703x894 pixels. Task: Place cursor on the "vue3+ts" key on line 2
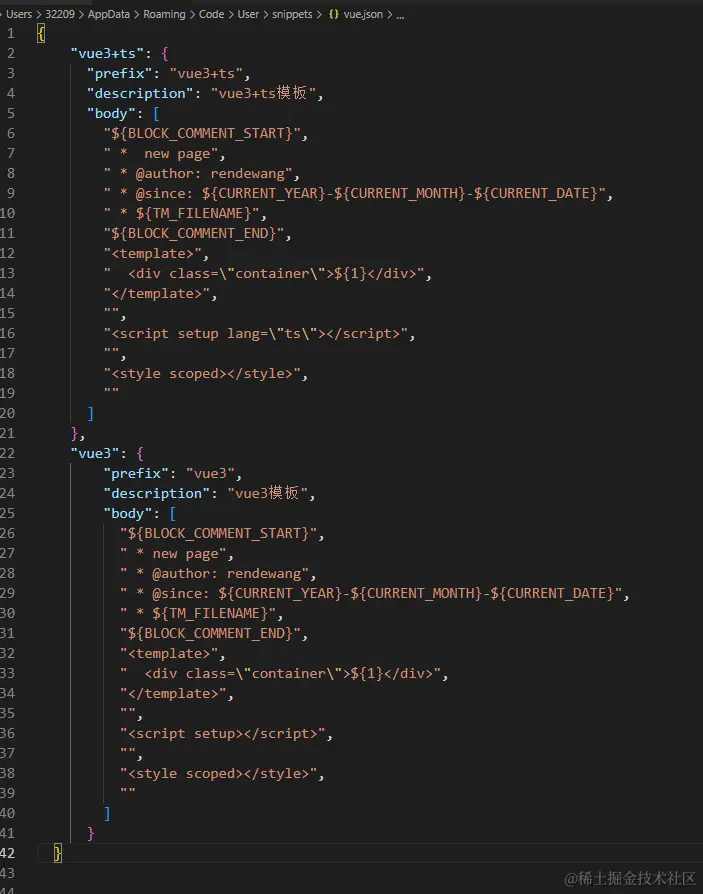107,54
